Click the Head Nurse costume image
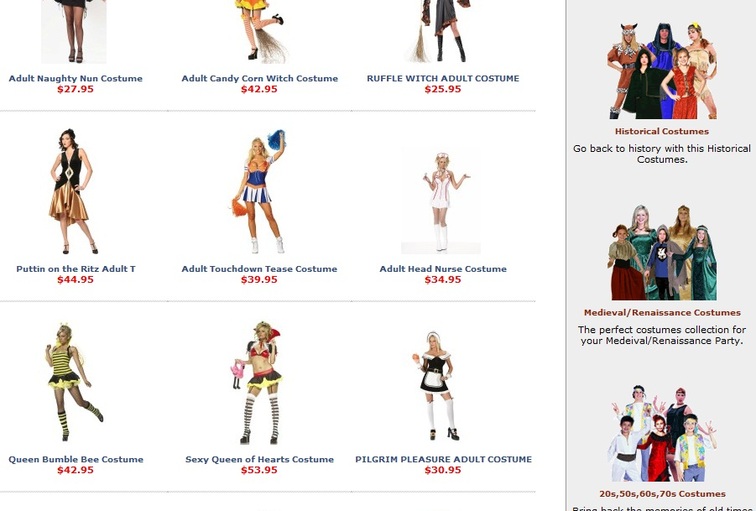The image size is (756, 511). [x=441, y=202]
